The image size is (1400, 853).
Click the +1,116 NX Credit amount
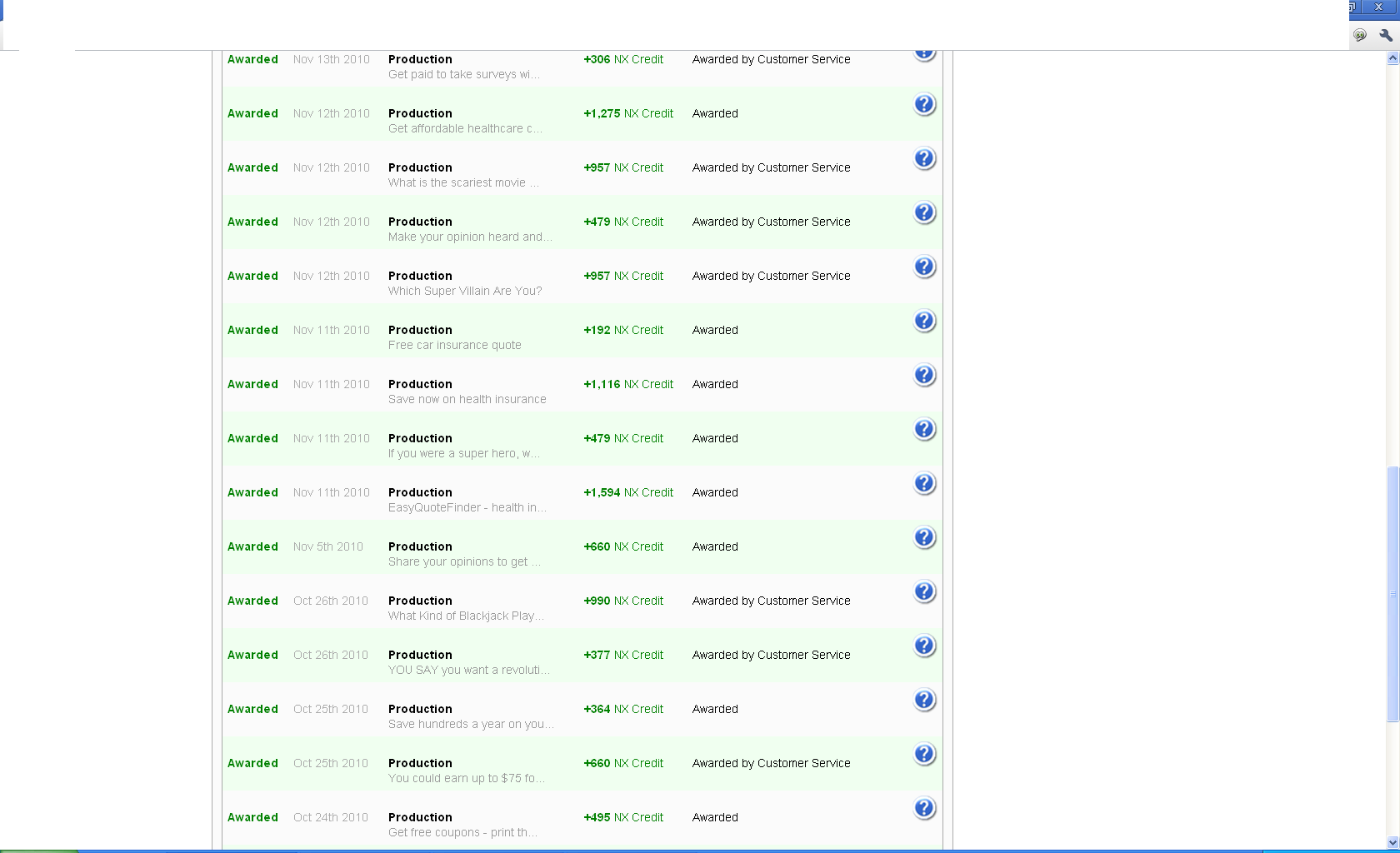[x=628, y=384]
